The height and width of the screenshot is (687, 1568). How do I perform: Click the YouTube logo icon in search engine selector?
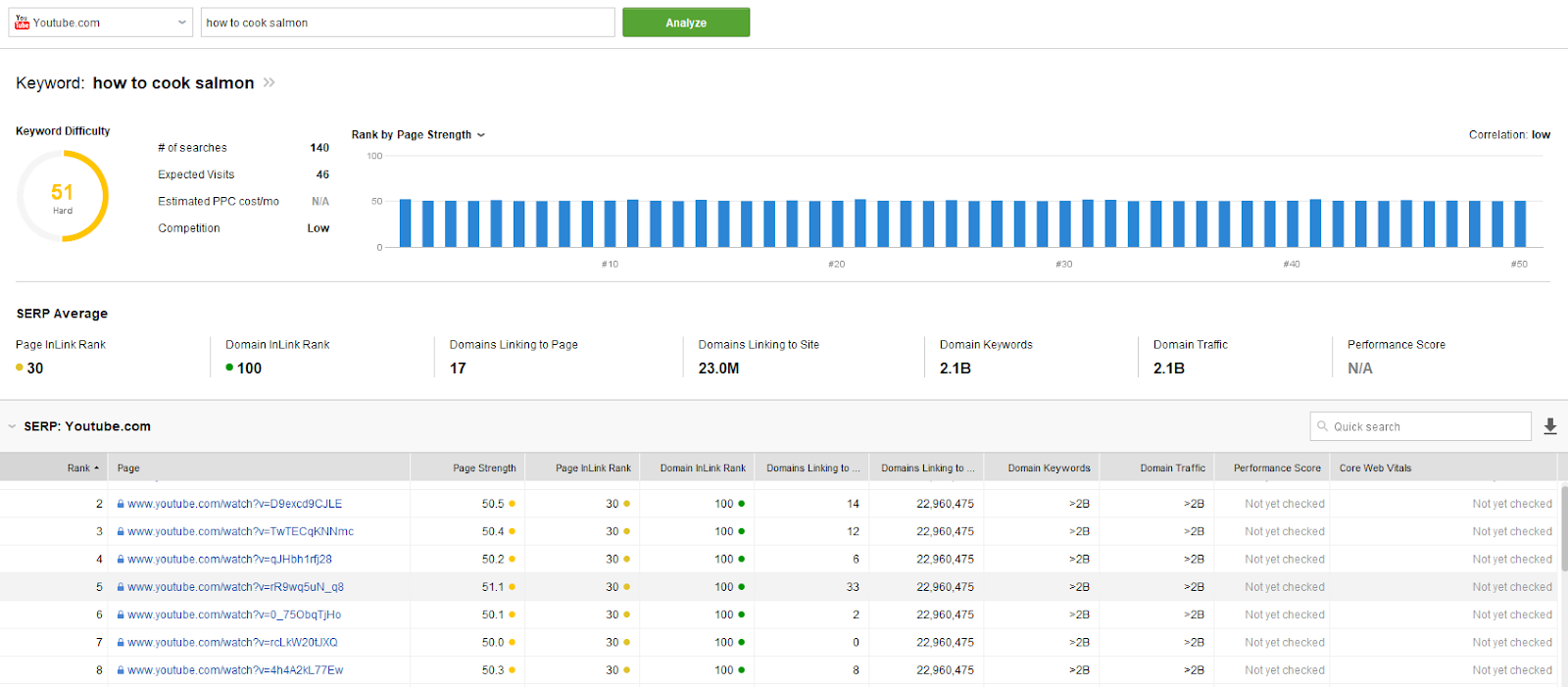[x=22, y=22]
